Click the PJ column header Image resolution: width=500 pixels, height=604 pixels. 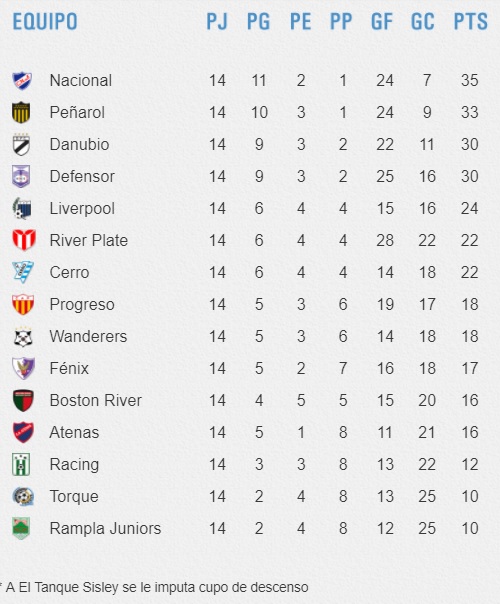click(x=217, y=22)
